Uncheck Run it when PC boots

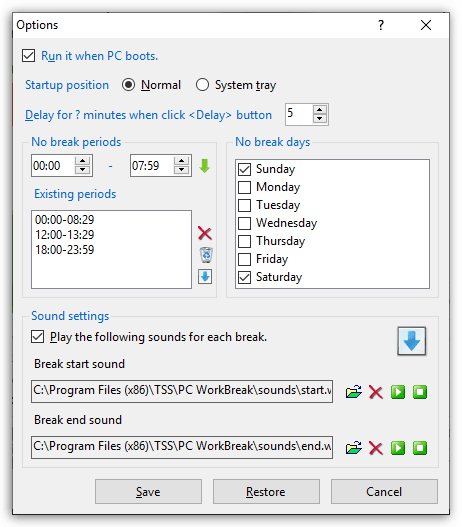29,56
